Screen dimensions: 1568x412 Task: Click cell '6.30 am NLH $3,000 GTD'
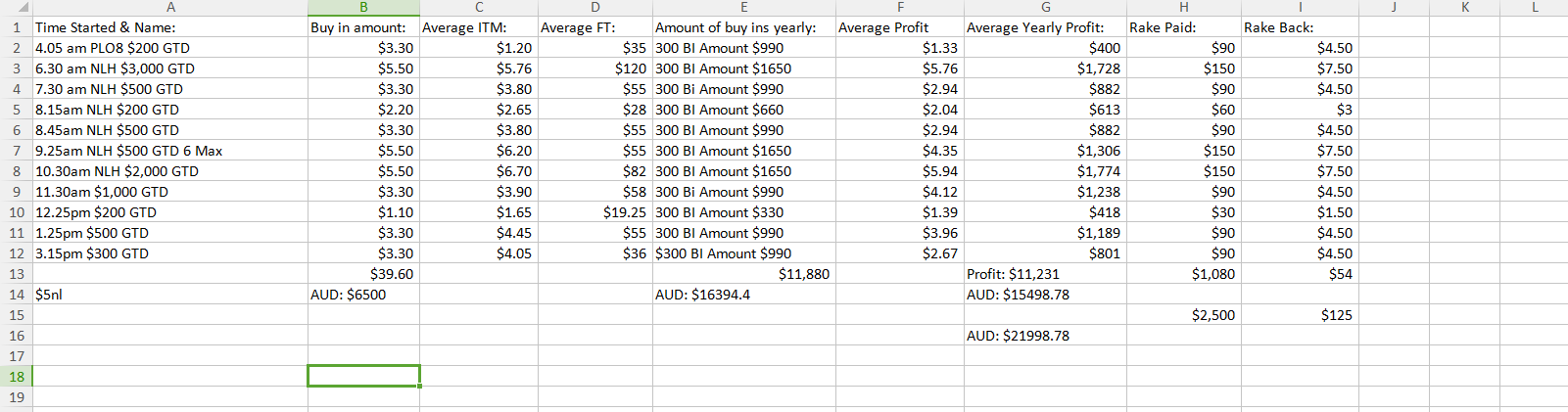coord(170,69)
